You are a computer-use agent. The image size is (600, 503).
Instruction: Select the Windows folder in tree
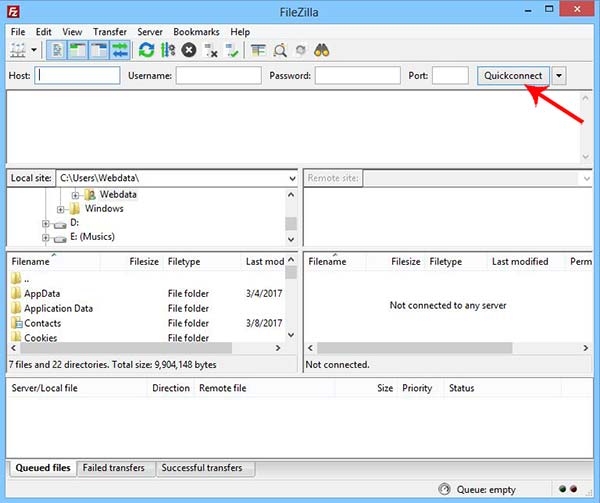104,208
